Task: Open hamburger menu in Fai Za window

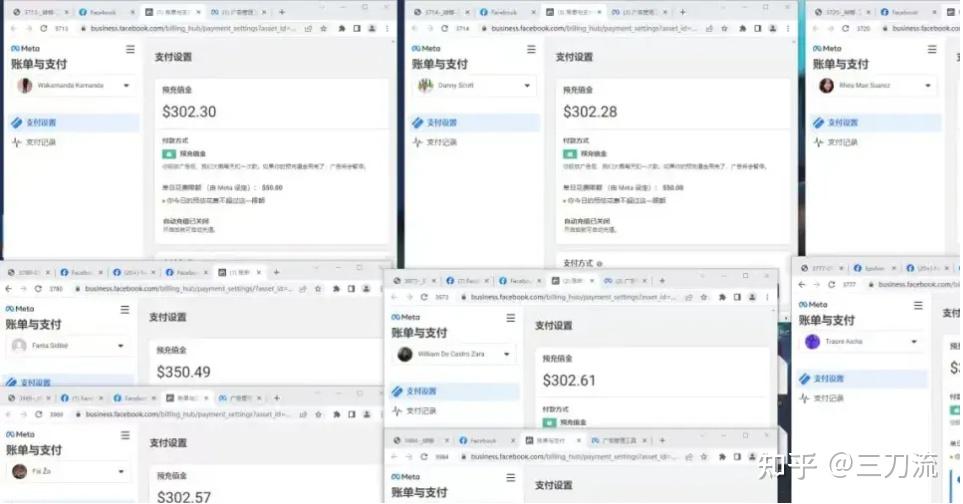Action: tap(125, 435)
